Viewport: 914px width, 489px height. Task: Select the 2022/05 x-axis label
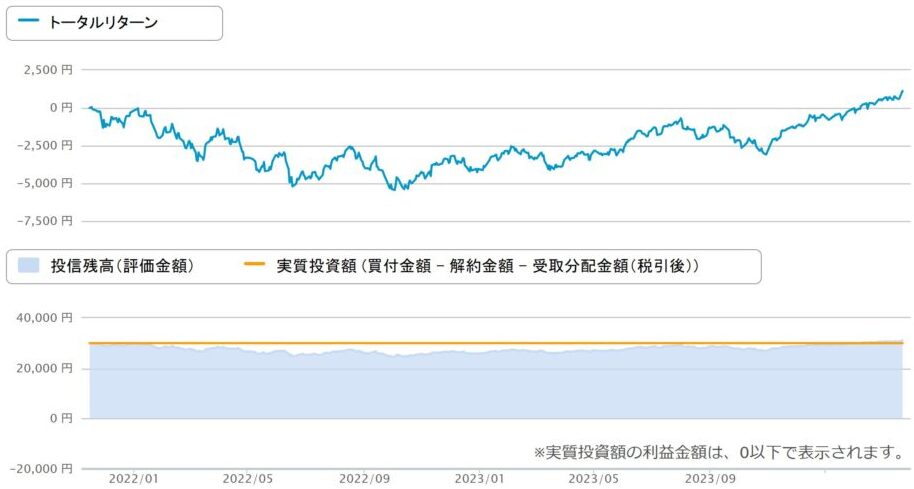click(250, 479)
